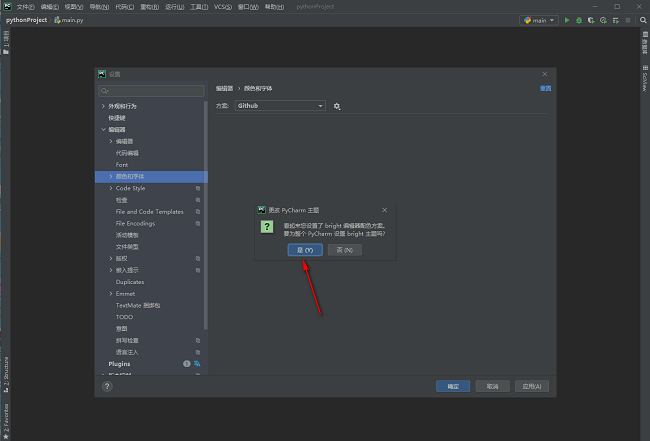Click Run with Coverage icon in toolbar
The width and height of the screenshot is (650, 441).
point(591,20)
